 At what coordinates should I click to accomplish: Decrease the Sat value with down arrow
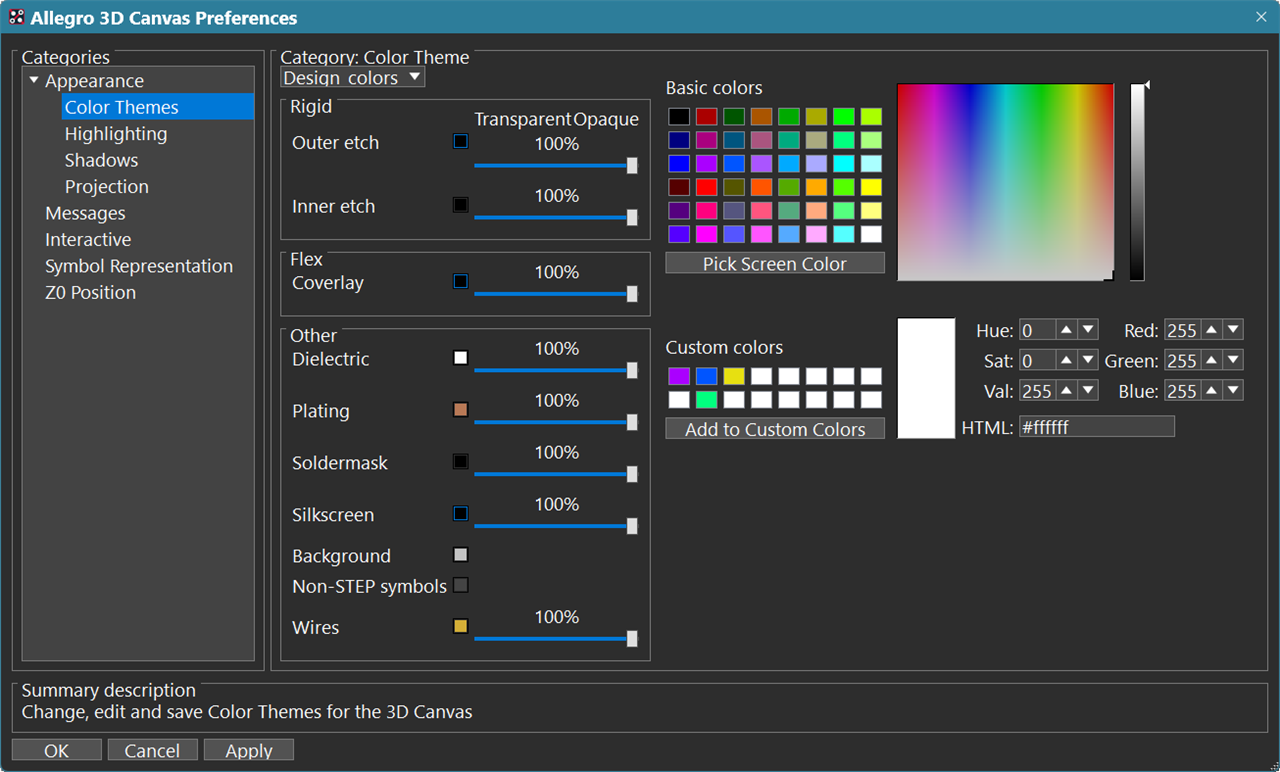[1088, 360]
